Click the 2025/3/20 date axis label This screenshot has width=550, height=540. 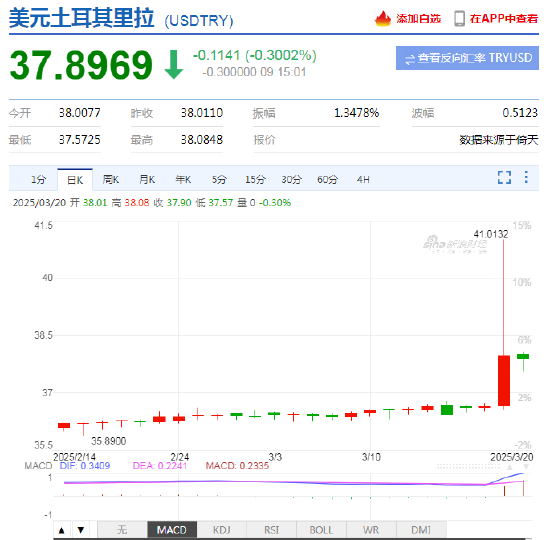(511, 457)
